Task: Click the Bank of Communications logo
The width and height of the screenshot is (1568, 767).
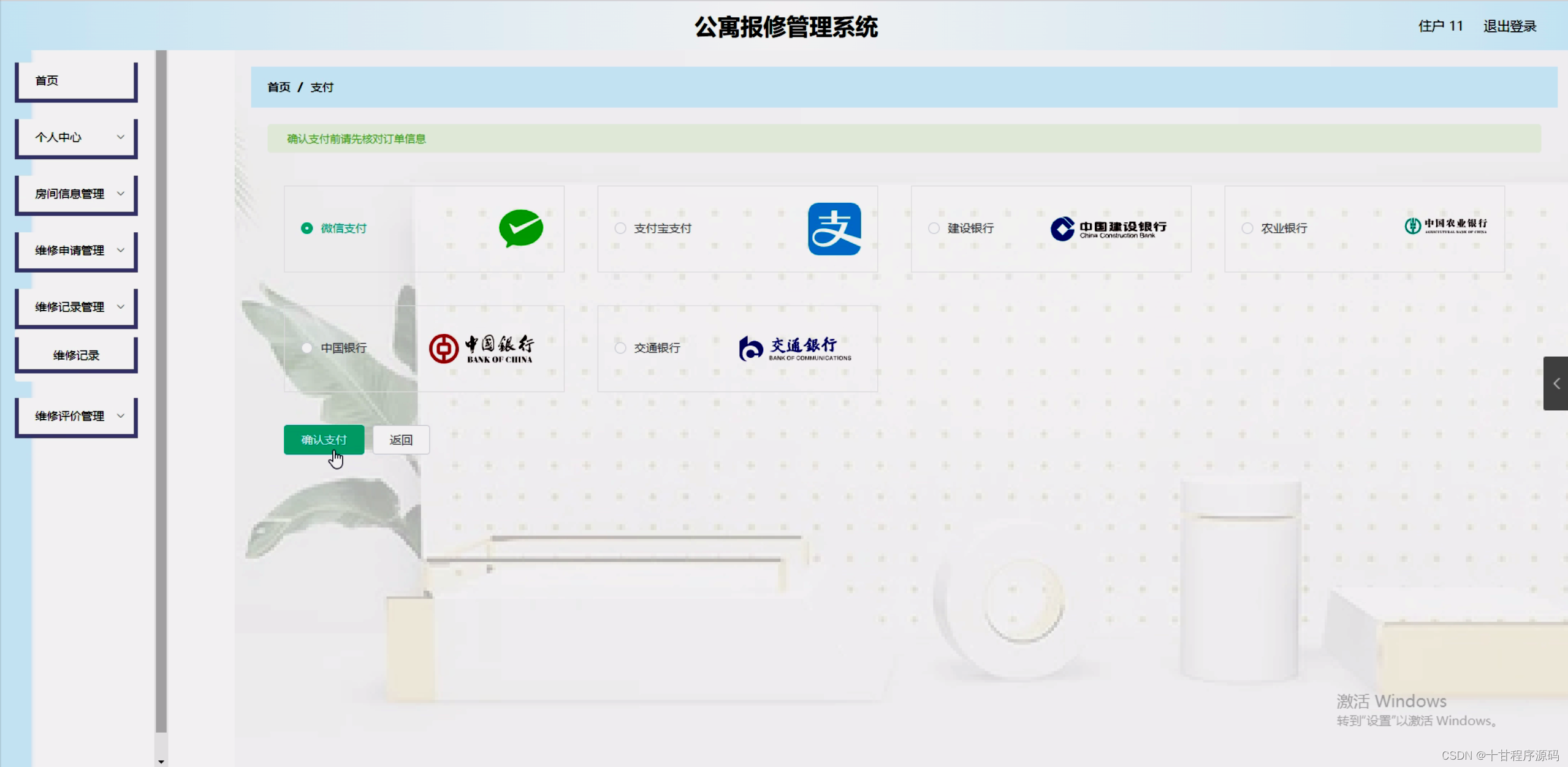Action: [794, 349]
